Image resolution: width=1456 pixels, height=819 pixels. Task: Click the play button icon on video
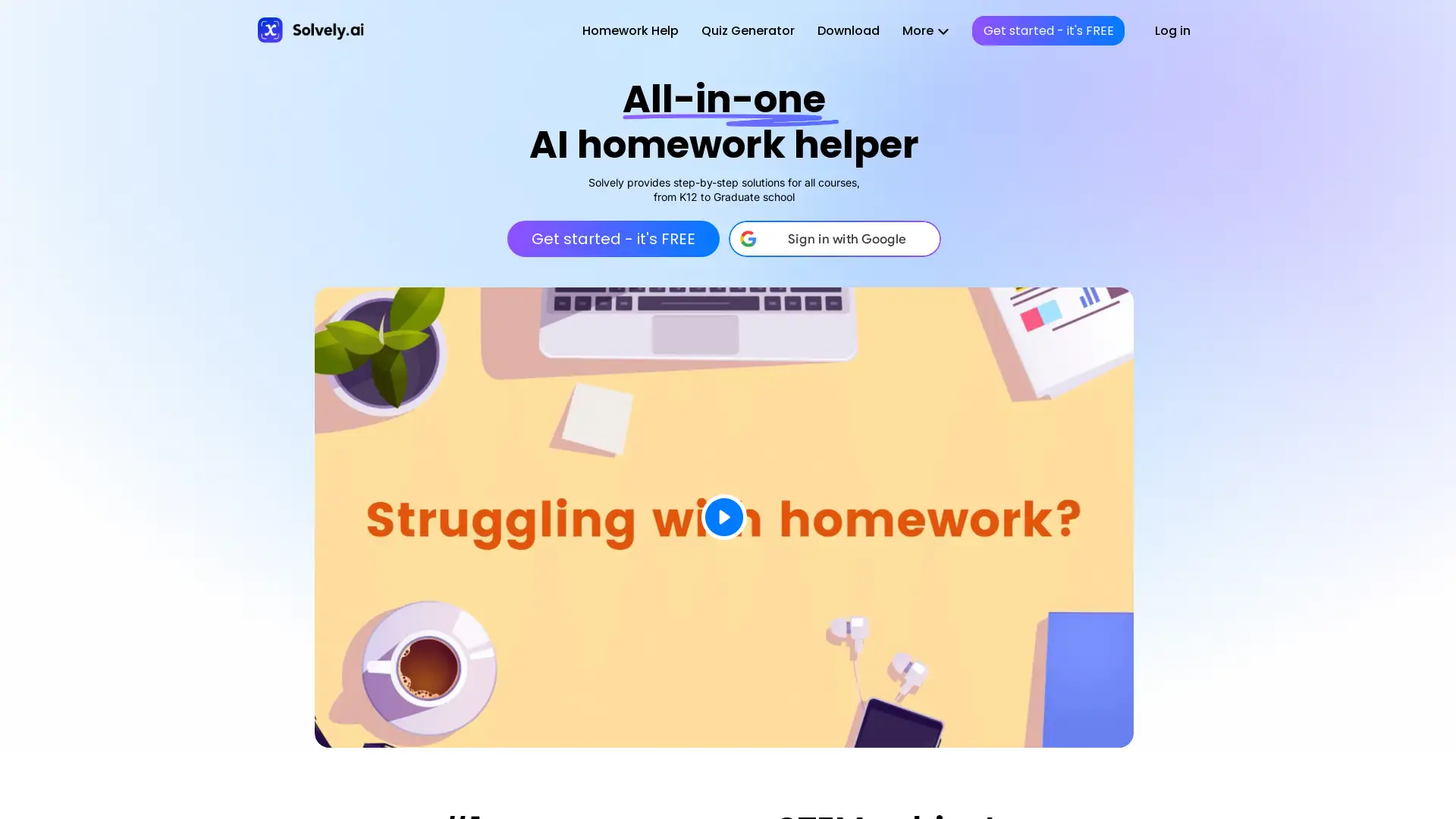tap(724, 517)
